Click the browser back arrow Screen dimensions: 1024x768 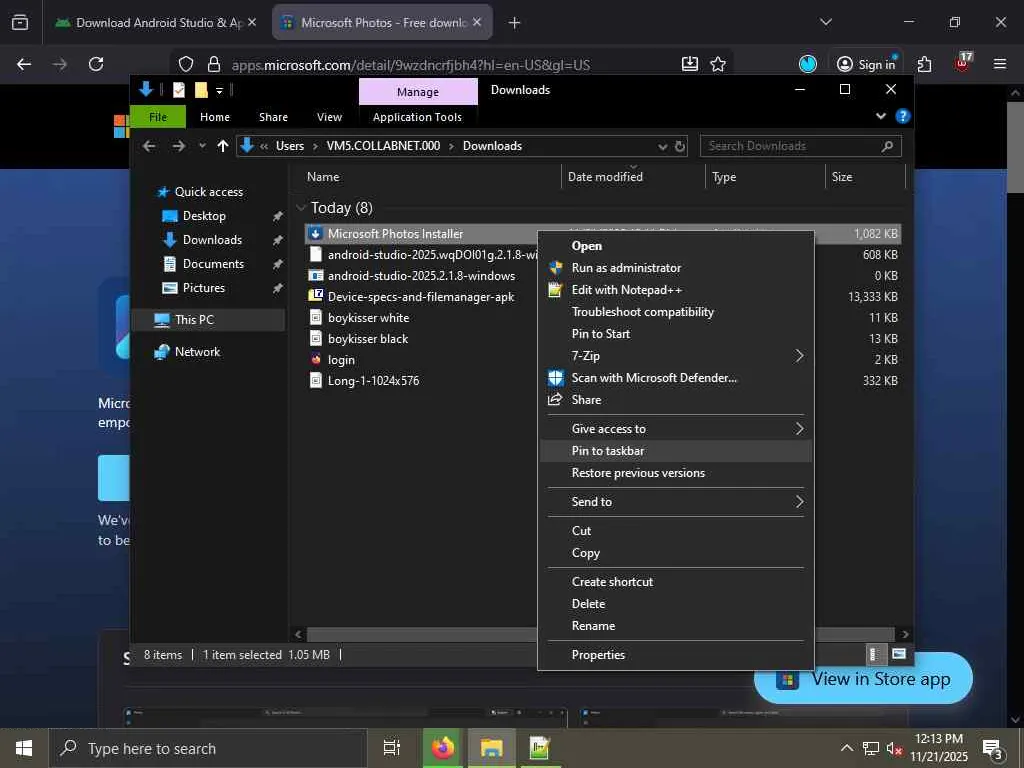click(x=24, y=64)
